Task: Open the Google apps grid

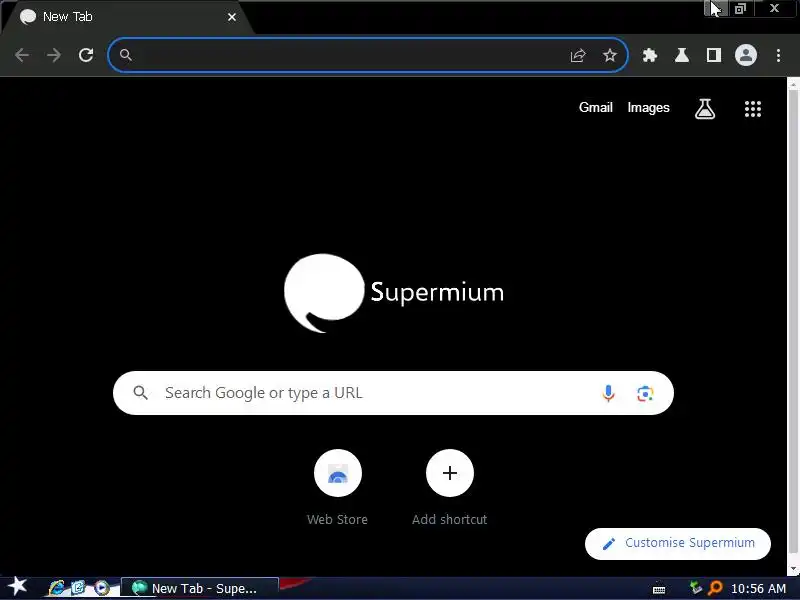Action: pos(753,109)
